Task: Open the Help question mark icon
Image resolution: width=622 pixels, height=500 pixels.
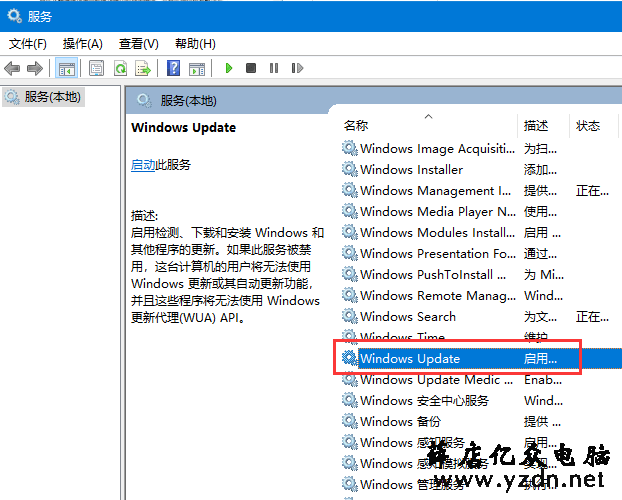Action: pyautogui.click(x=173, y=68)
